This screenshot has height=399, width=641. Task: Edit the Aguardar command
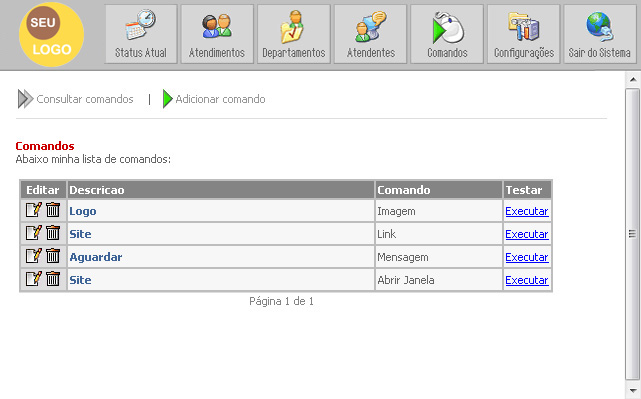34,256
